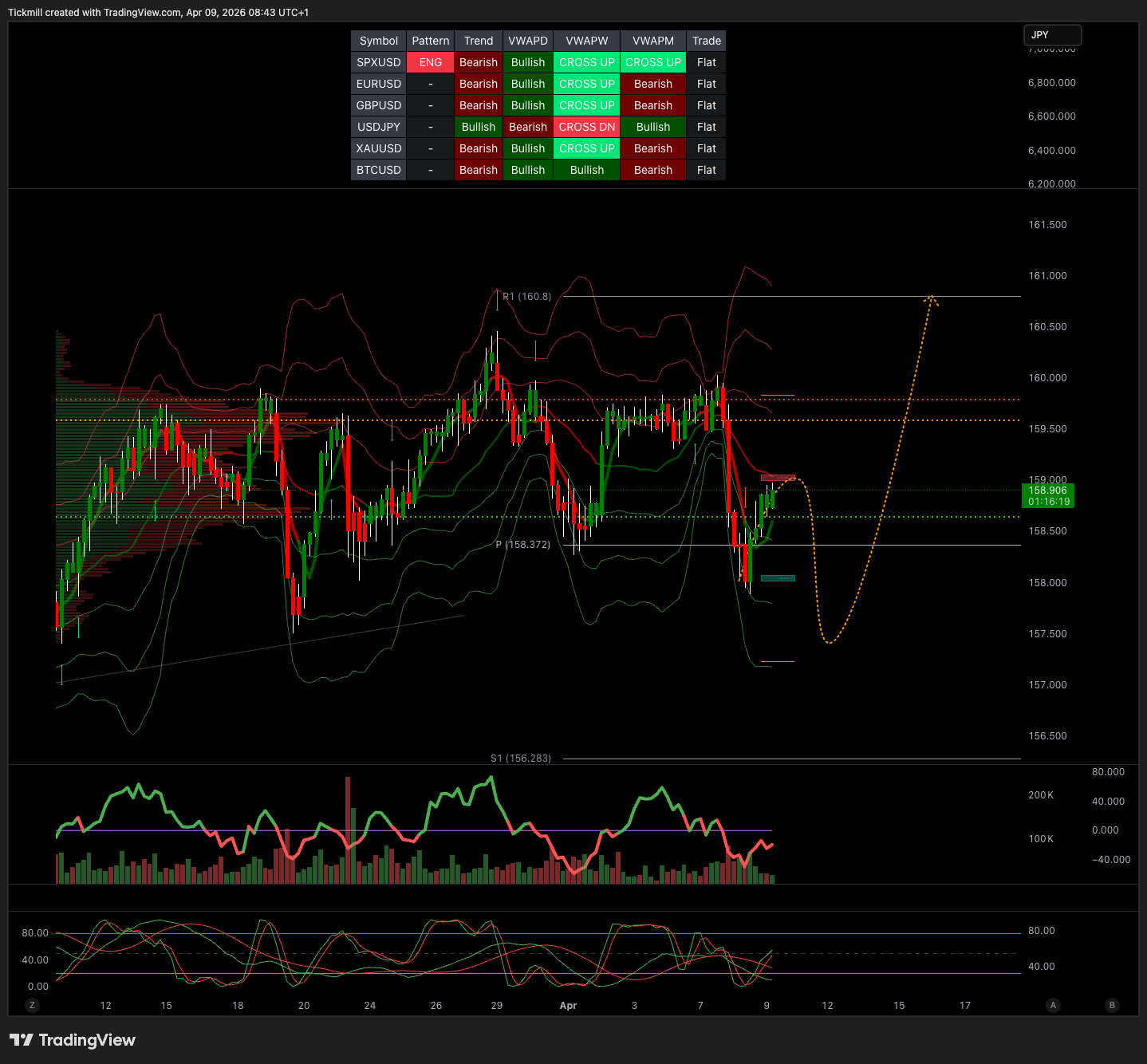Image resolution: width=1147 pixels, height=1064 pixels.
Task: Click the USDJPY symbol row in table
Action: click(x=379, y=127)
